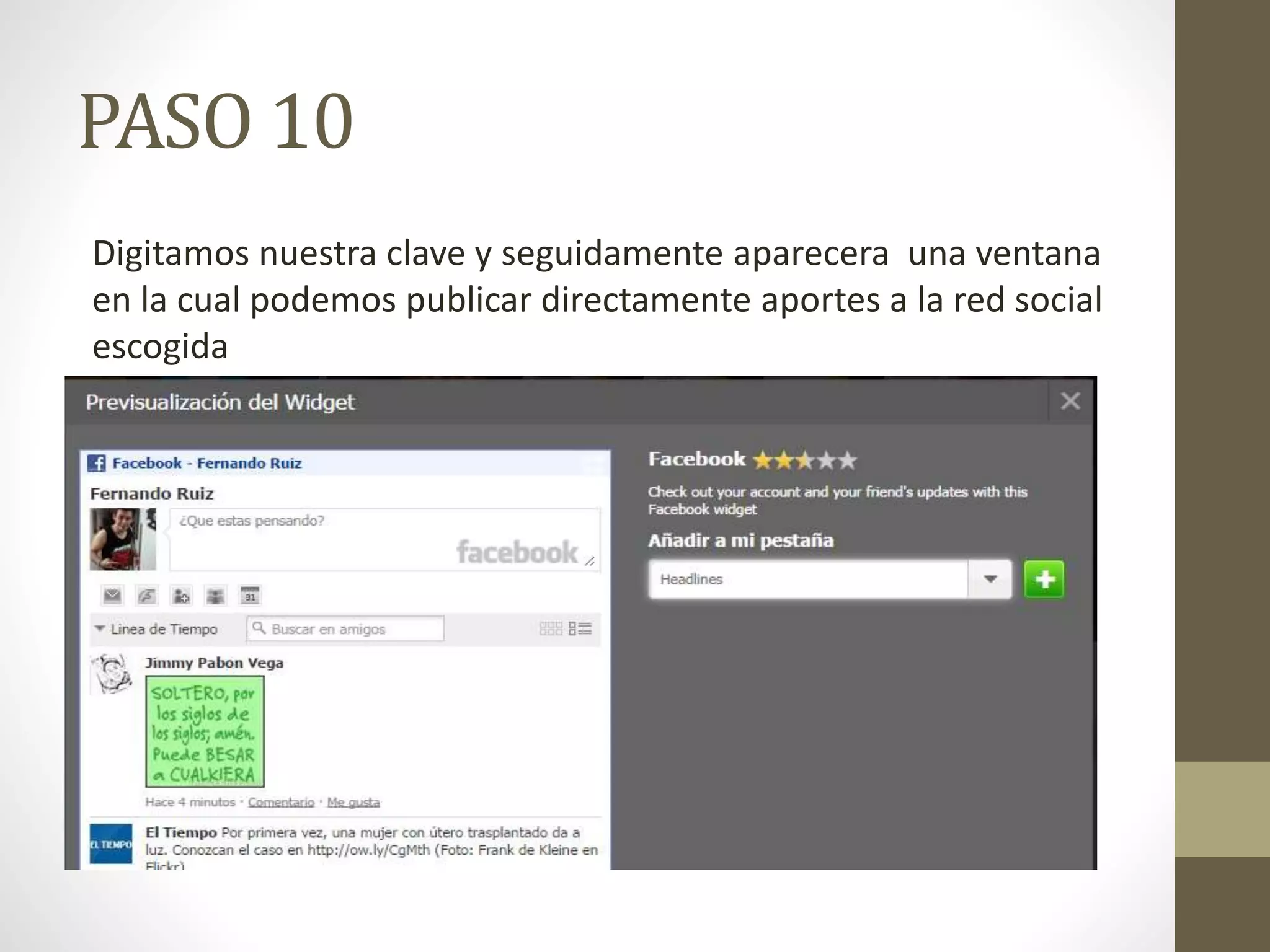Open Jimmy Pabon Vega name
The width and height of the screenshot is (1270, 952).
[215, 663]
